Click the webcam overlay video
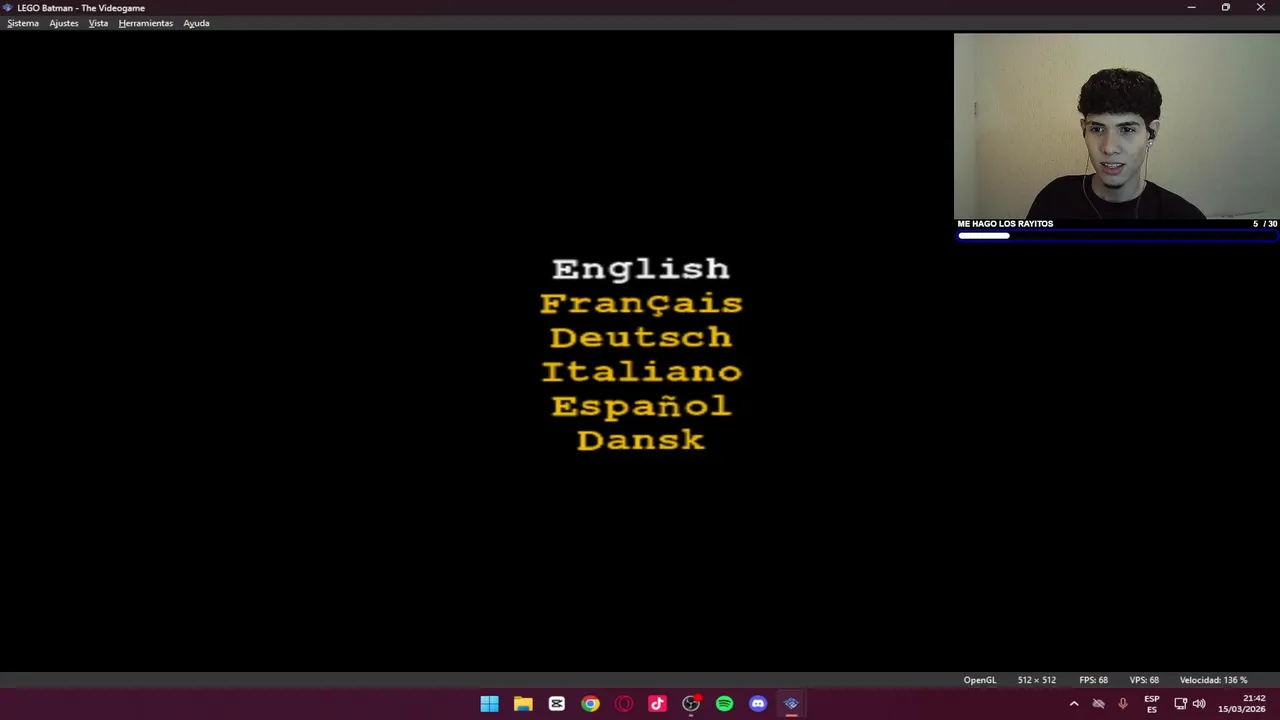This screenshot has width=1280, height=720. (x=1116, y=126)
